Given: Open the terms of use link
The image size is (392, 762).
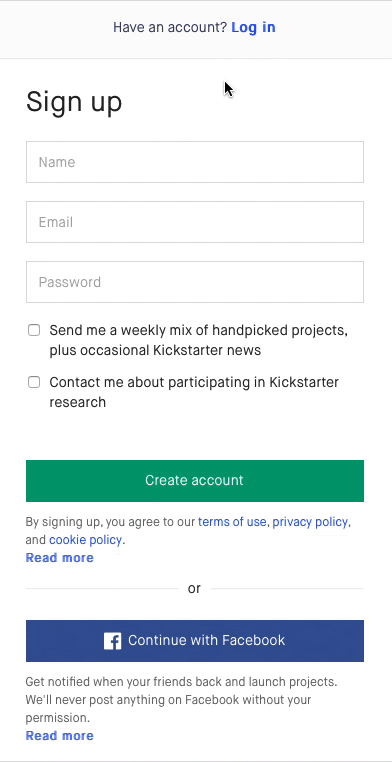Looking at the screenshot, I should click(232, 522).
